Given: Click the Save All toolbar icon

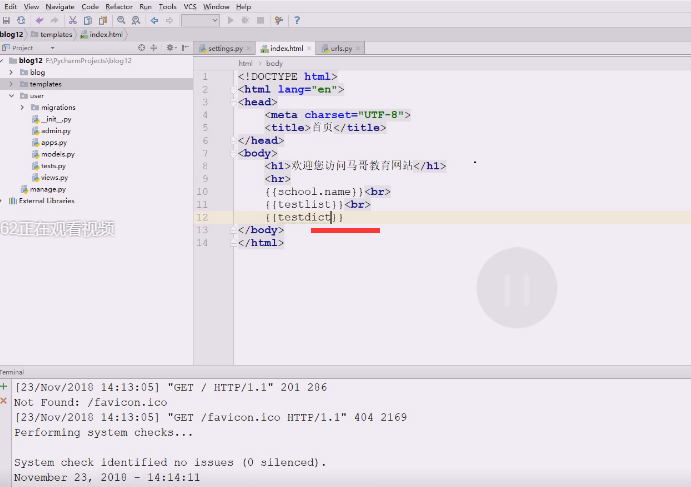Looking at the screenshot, I should 6,20.
